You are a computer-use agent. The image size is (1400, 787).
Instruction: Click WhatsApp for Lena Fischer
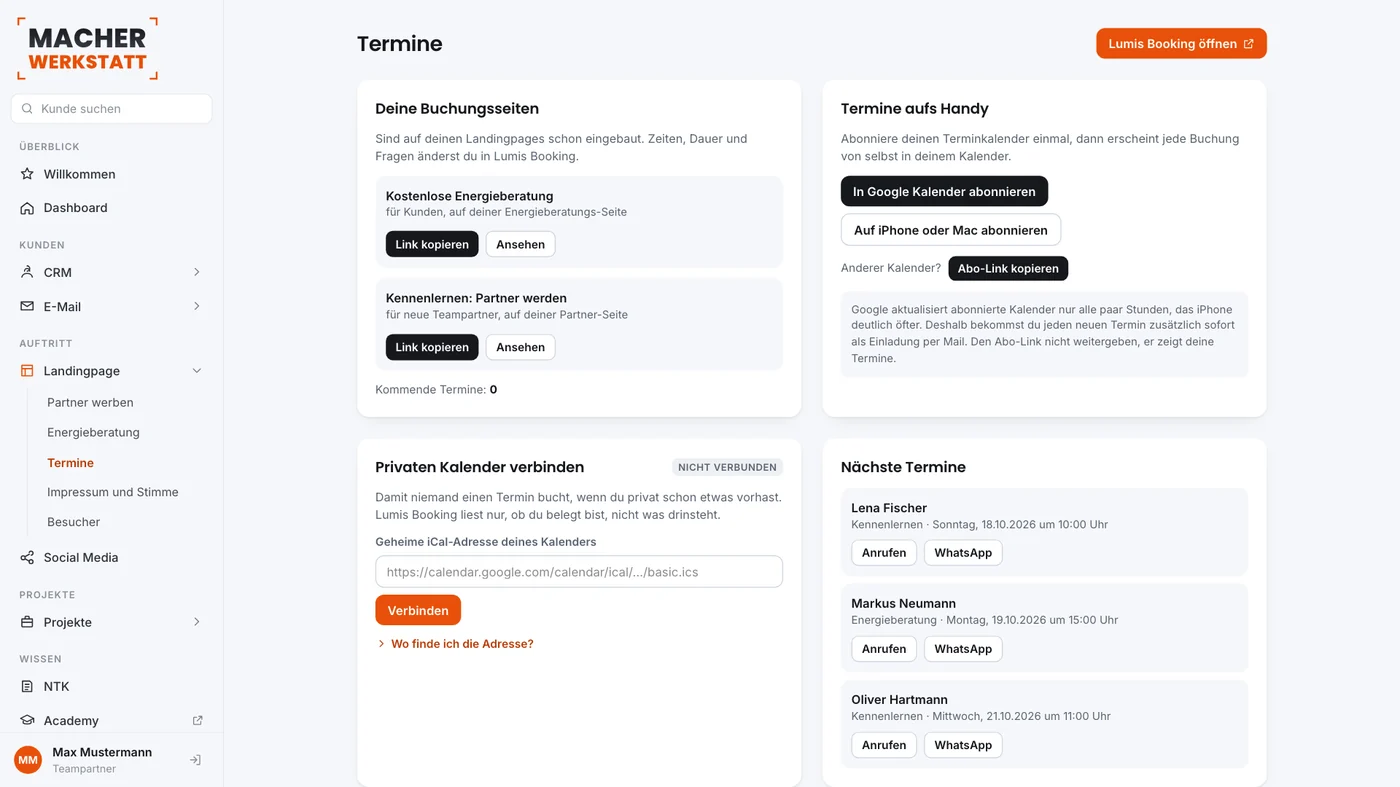point(963,553)
